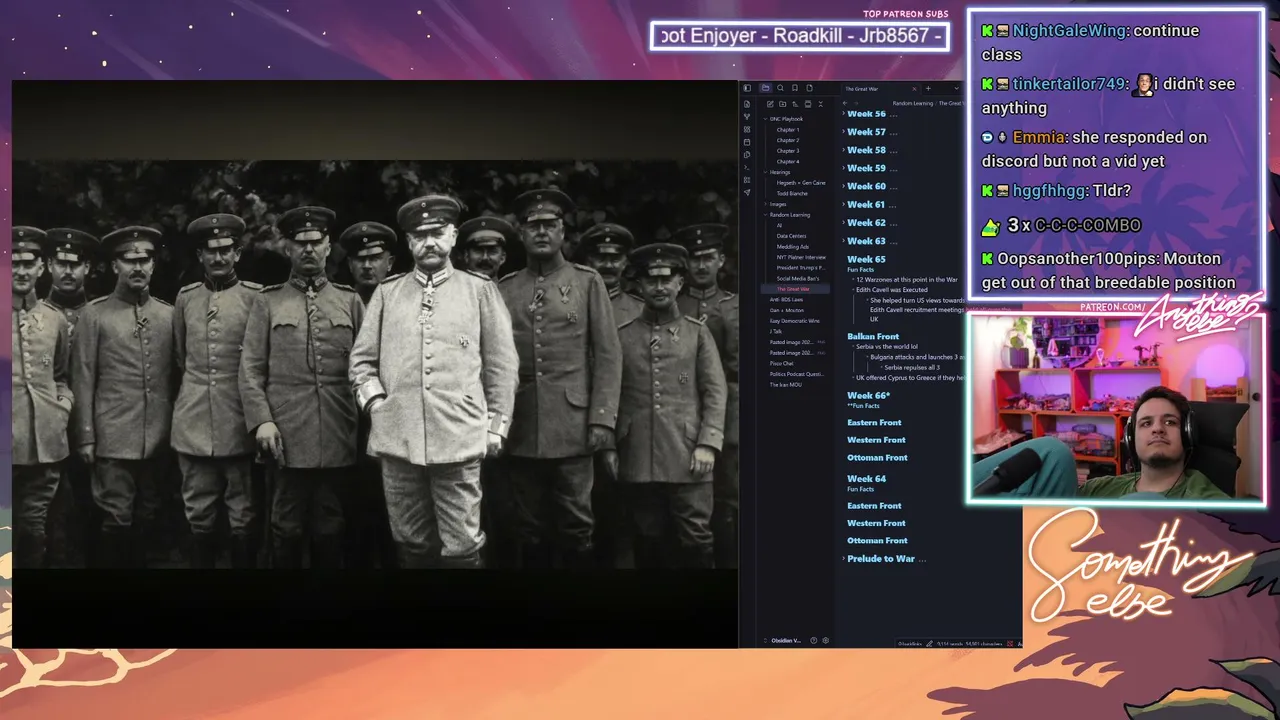Viewport: 1280px width, 720px height.
Task: Open command palette ribbon icon
Action: [747, 167]
